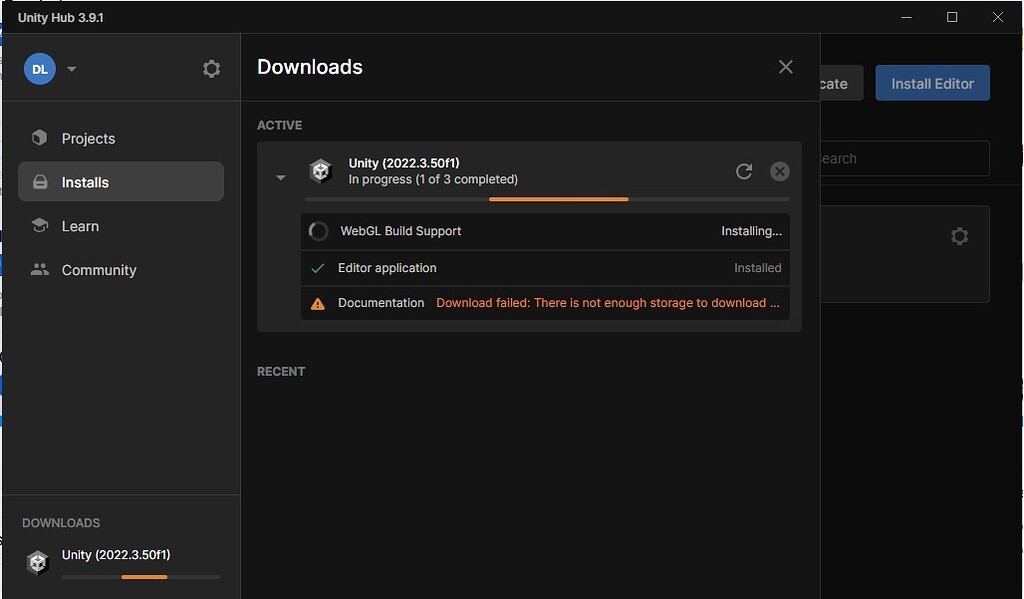Open the Community people icon
The width and height of the screenshot is (1024, 599).
tap(39, 269)
